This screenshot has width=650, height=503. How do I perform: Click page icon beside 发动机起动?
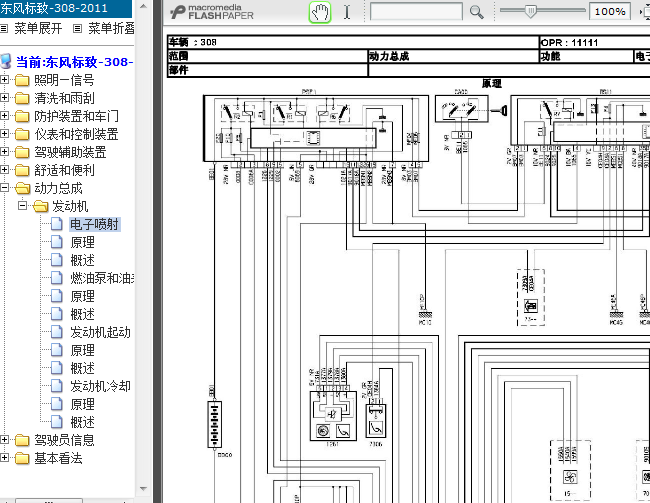56,332
